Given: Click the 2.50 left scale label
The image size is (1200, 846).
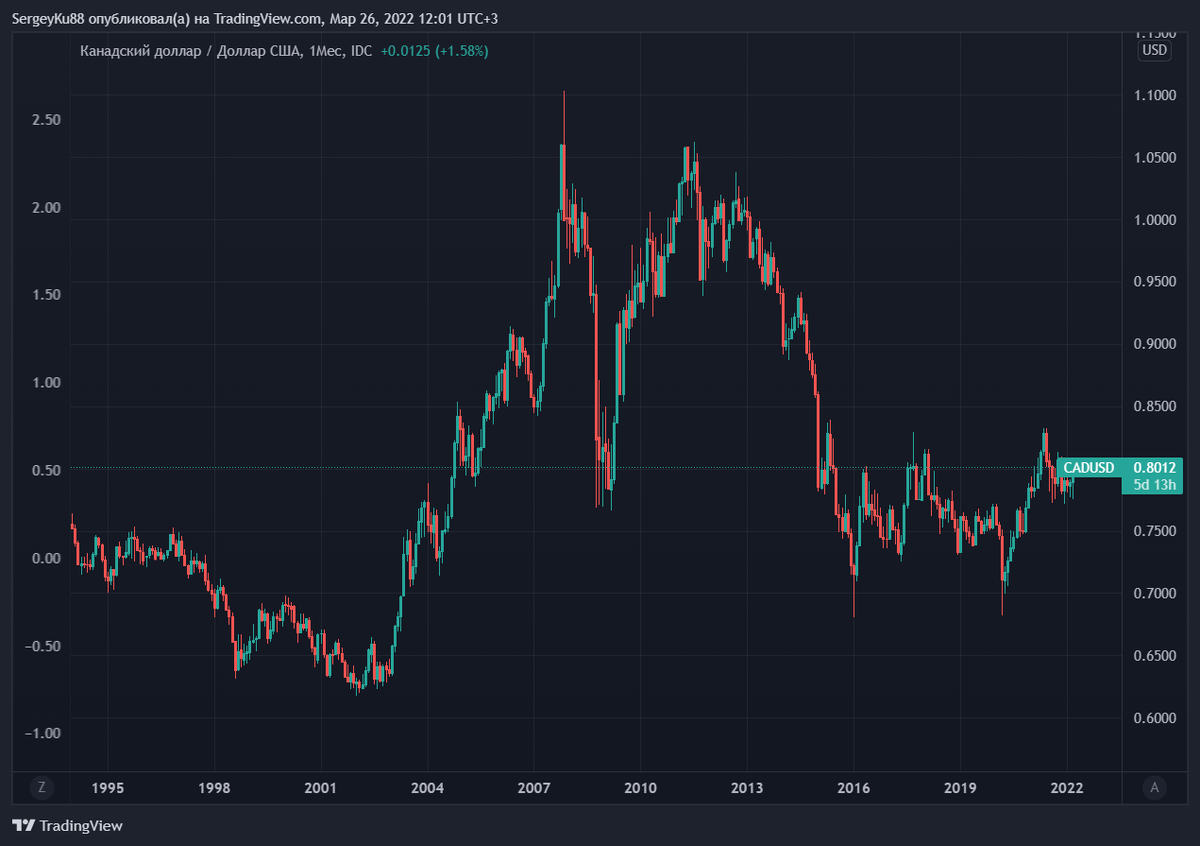Looking at the screenshot, I should click(x=47, y=120).
